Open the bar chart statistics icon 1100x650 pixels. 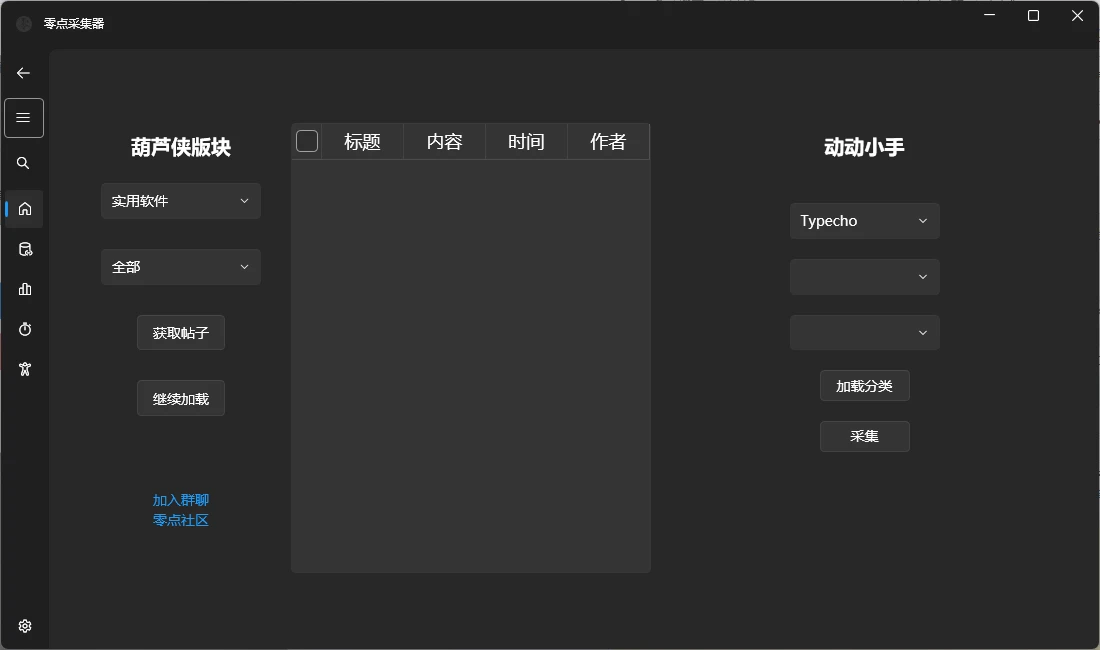click(x=25, y=289)
